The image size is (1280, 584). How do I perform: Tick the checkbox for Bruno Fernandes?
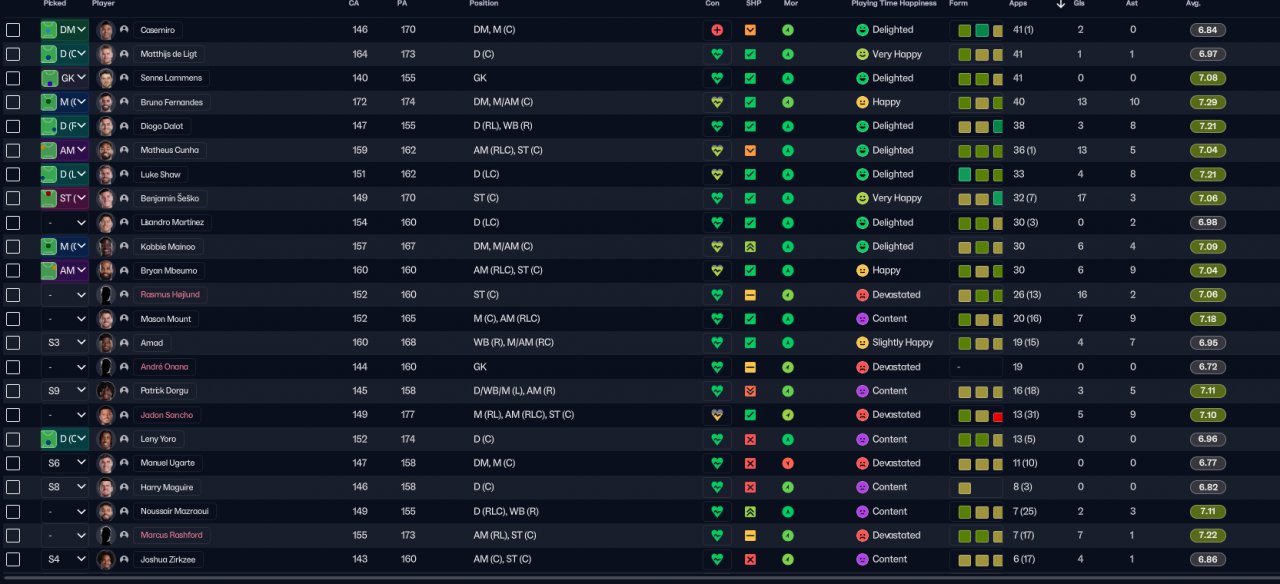tap(13, 102)
